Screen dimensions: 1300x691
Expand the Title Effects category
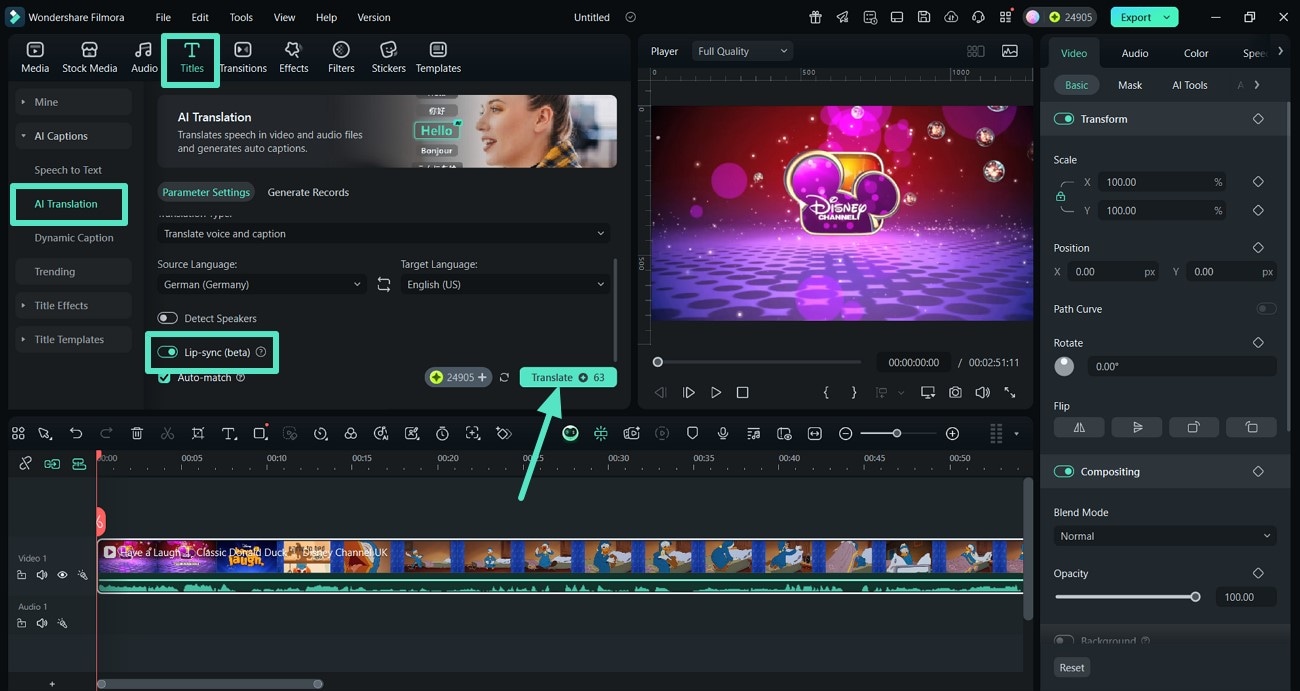point(71,306)
